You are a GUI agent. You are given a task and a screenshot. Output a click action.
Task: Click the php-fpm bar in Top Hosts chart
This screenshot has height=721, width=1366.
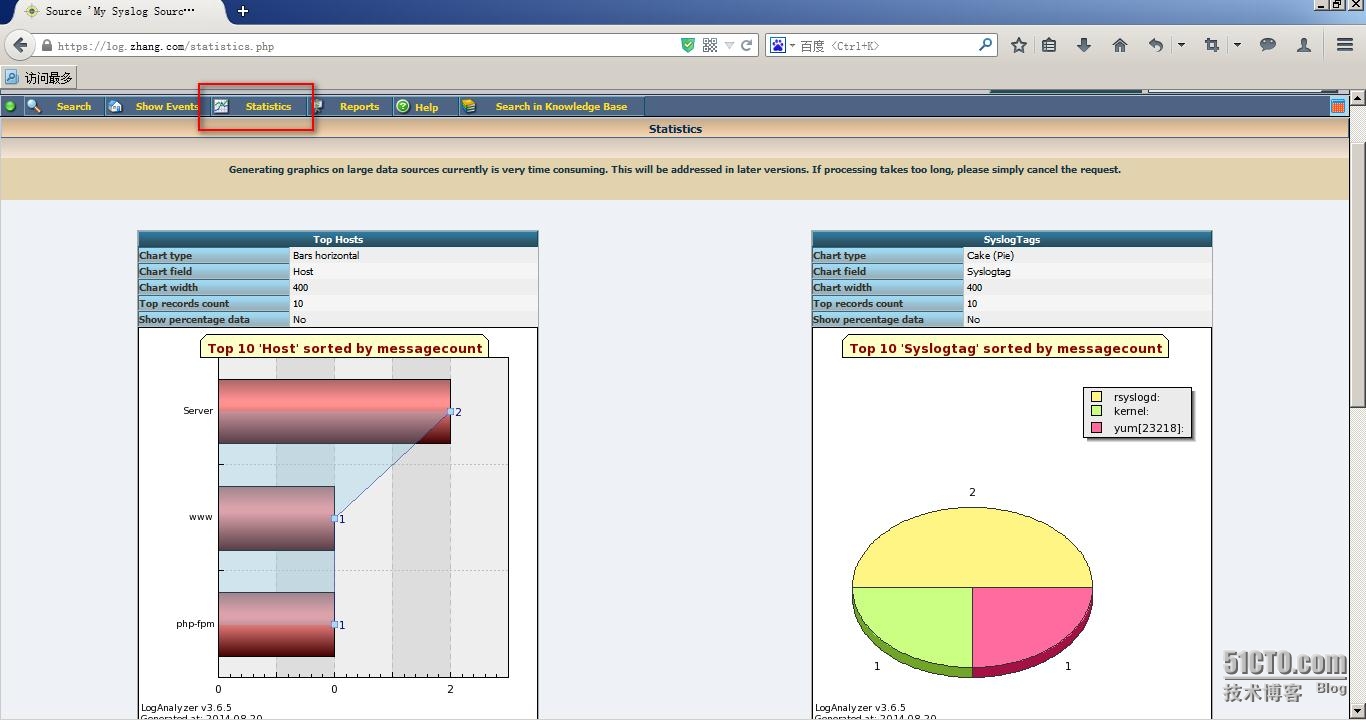tap(276, 624)
